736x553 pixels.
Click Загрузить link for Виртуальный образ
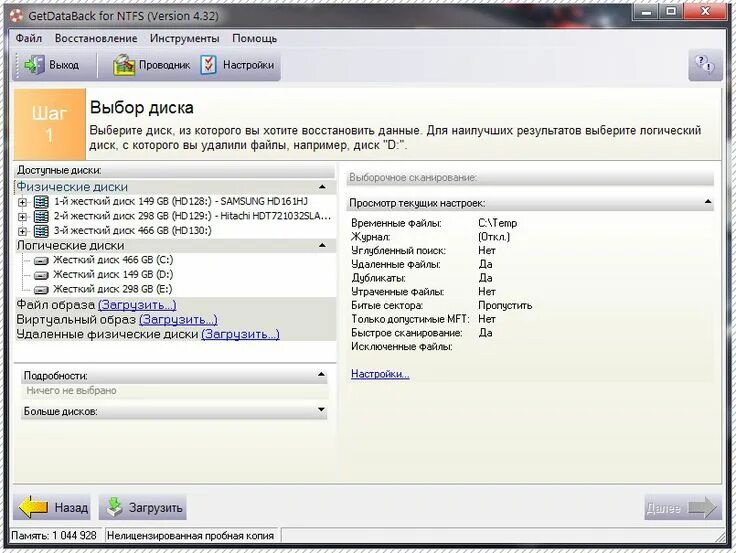point(178,319)
